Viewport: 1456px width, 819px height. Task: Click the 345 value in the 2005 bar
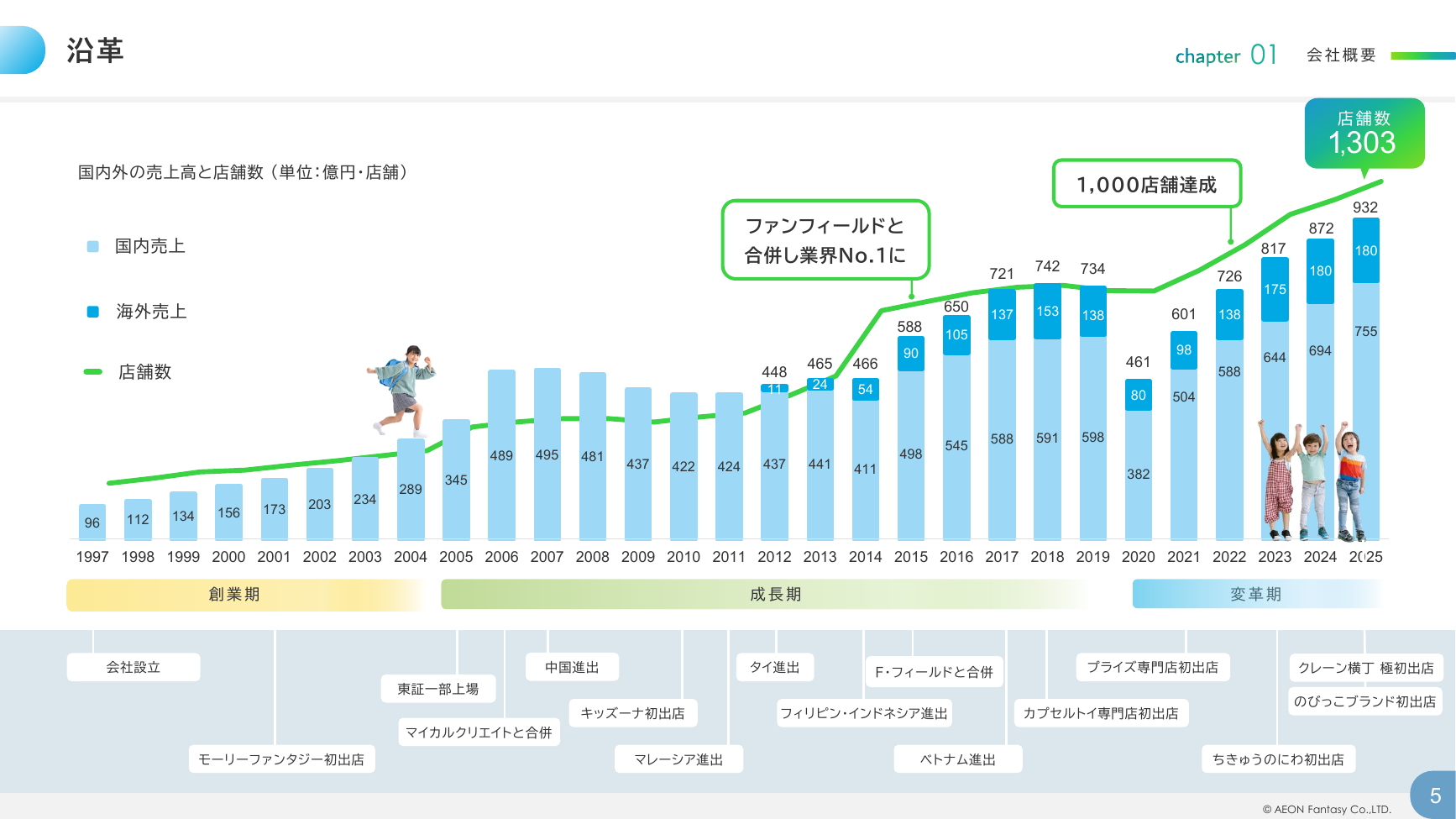456,480
